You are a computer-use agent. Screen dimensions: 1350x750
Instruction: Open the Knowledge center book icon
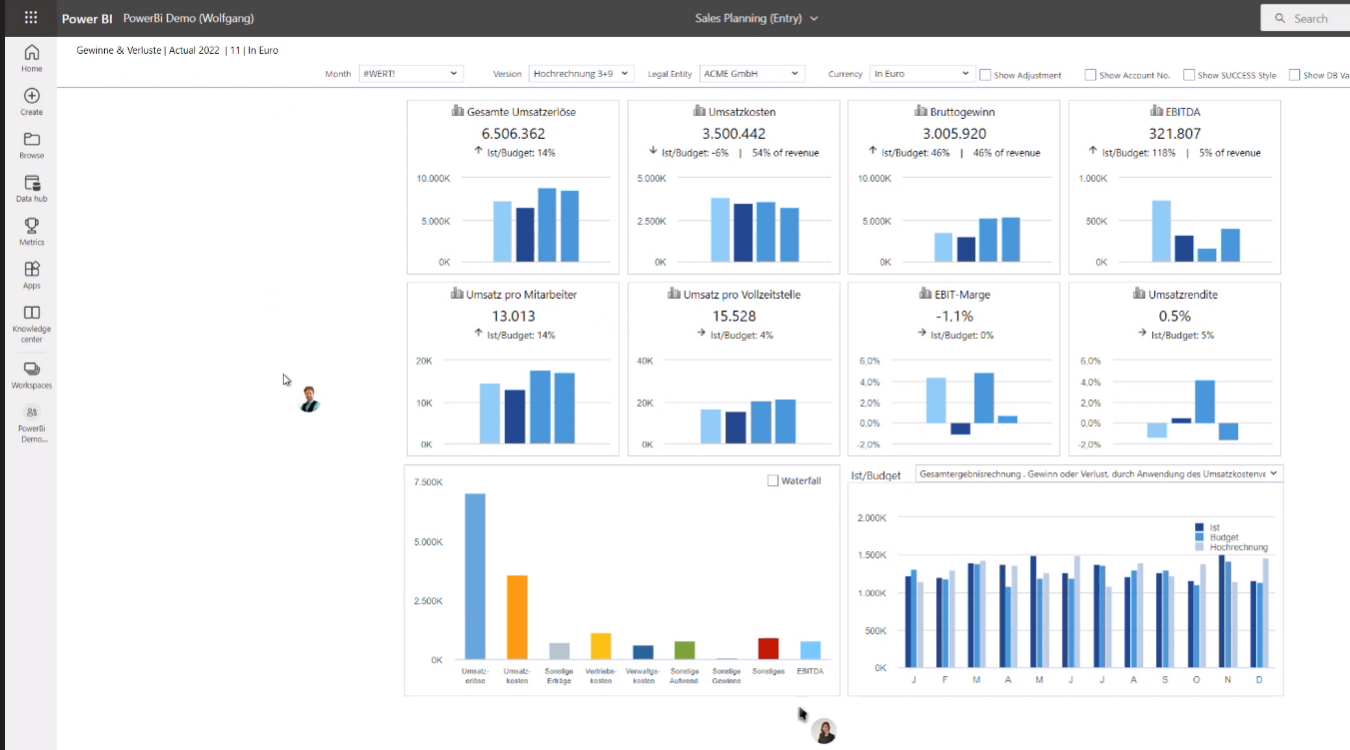(32, 314)
